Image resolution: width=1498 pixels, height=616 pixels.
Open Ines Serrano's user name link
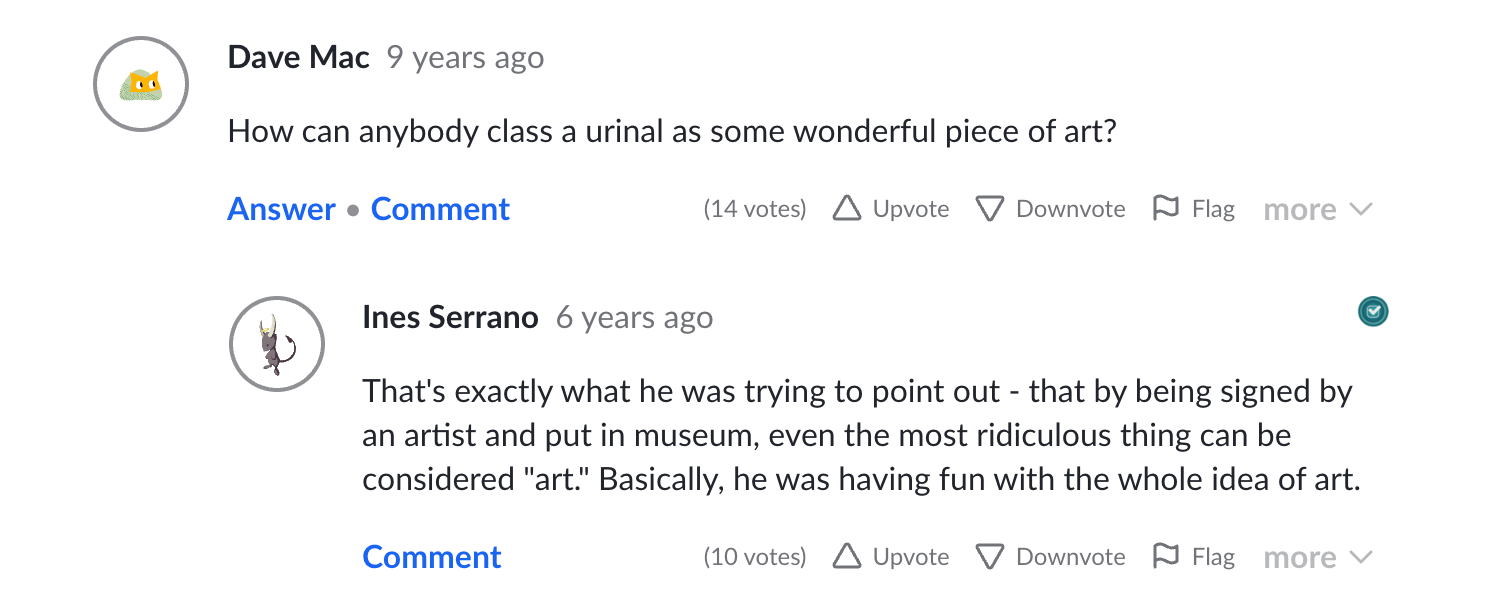(450, 317)
